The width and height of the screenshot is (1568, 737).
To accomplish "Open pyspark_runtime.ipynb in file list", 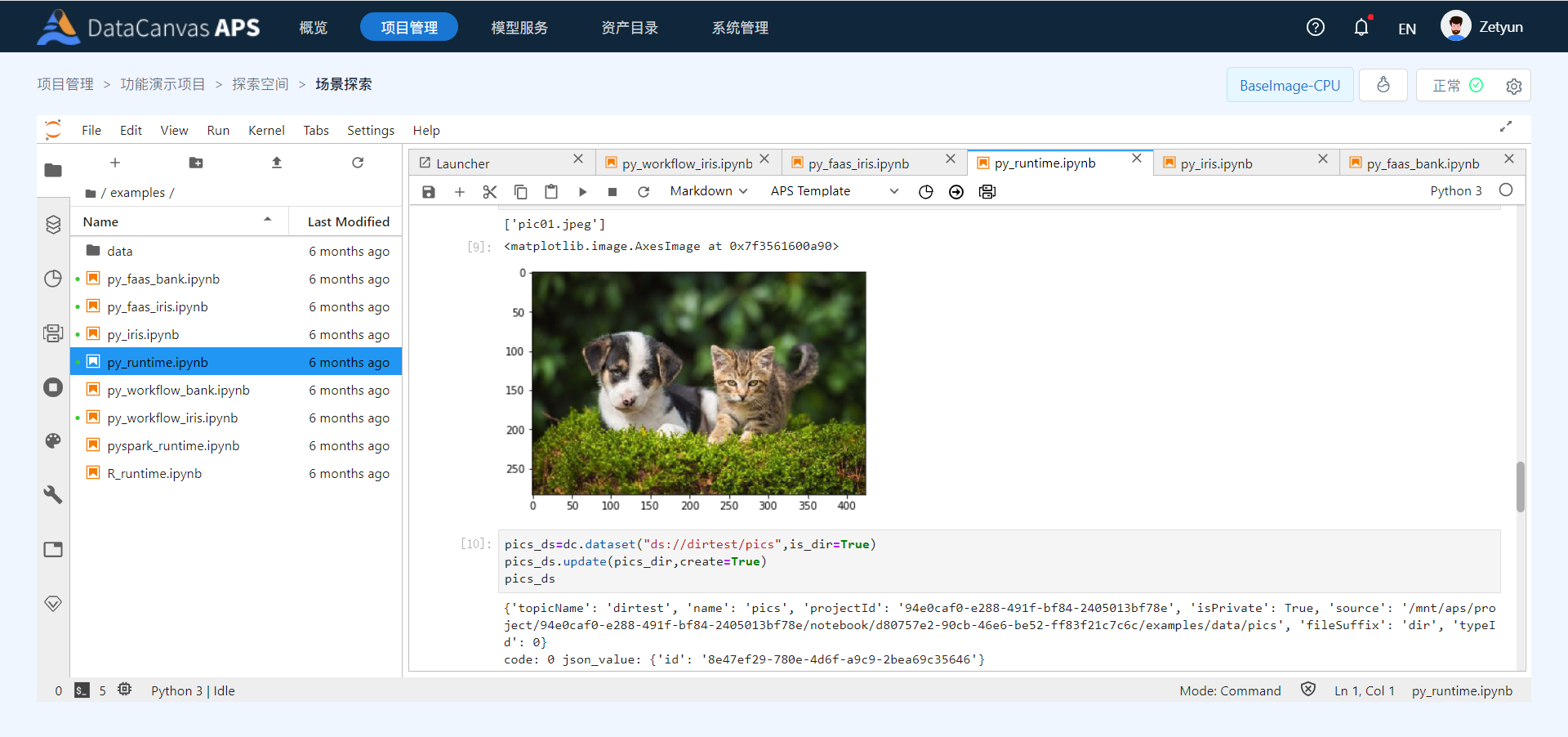I will pos(236,445).
